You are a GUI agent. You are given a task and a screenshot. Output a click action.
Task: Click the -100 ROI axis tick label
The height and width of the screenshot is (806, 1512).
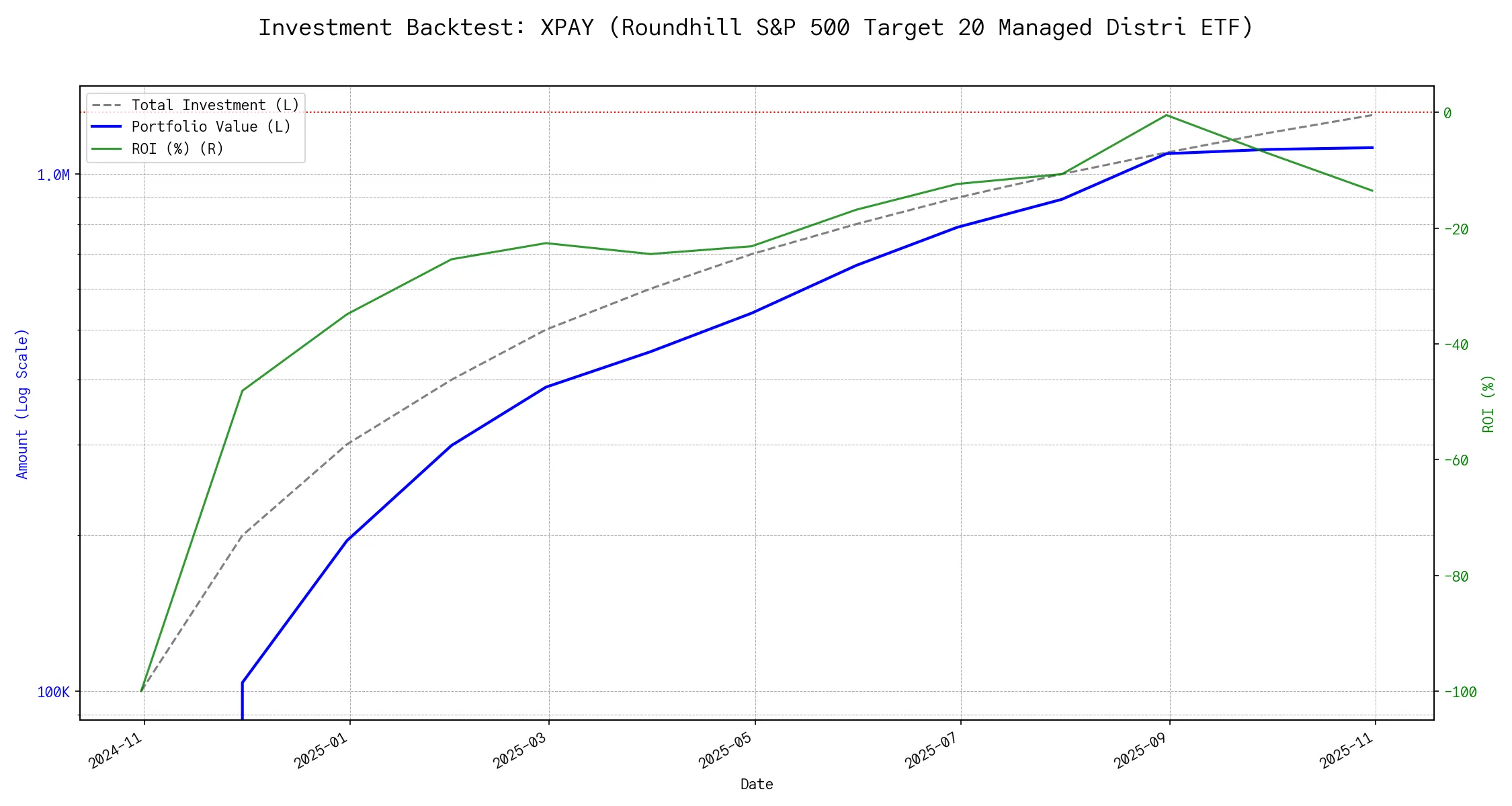coord(1460,692)
